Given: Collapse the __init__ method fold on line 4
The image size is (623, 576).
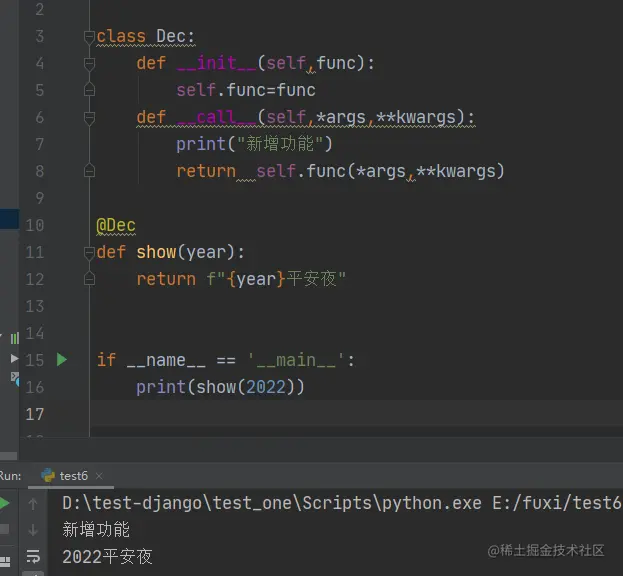Looking at the screenshot, I should click(x=89, y=64).
